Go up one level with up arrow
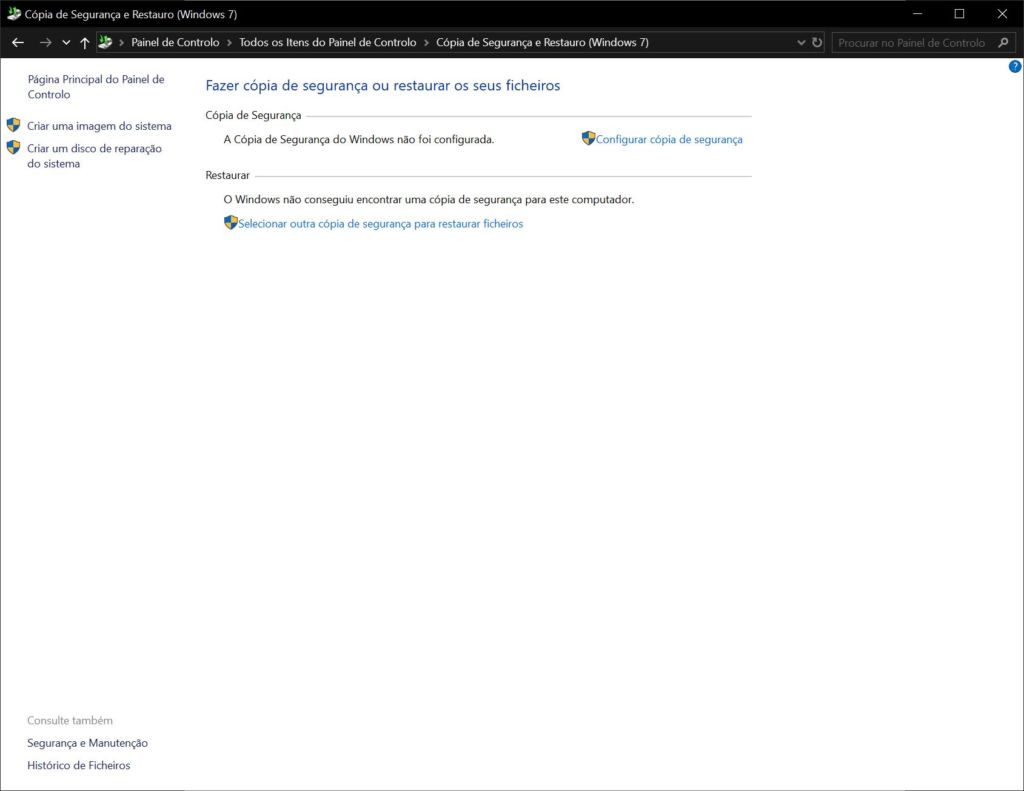 [x=84, y=42]
